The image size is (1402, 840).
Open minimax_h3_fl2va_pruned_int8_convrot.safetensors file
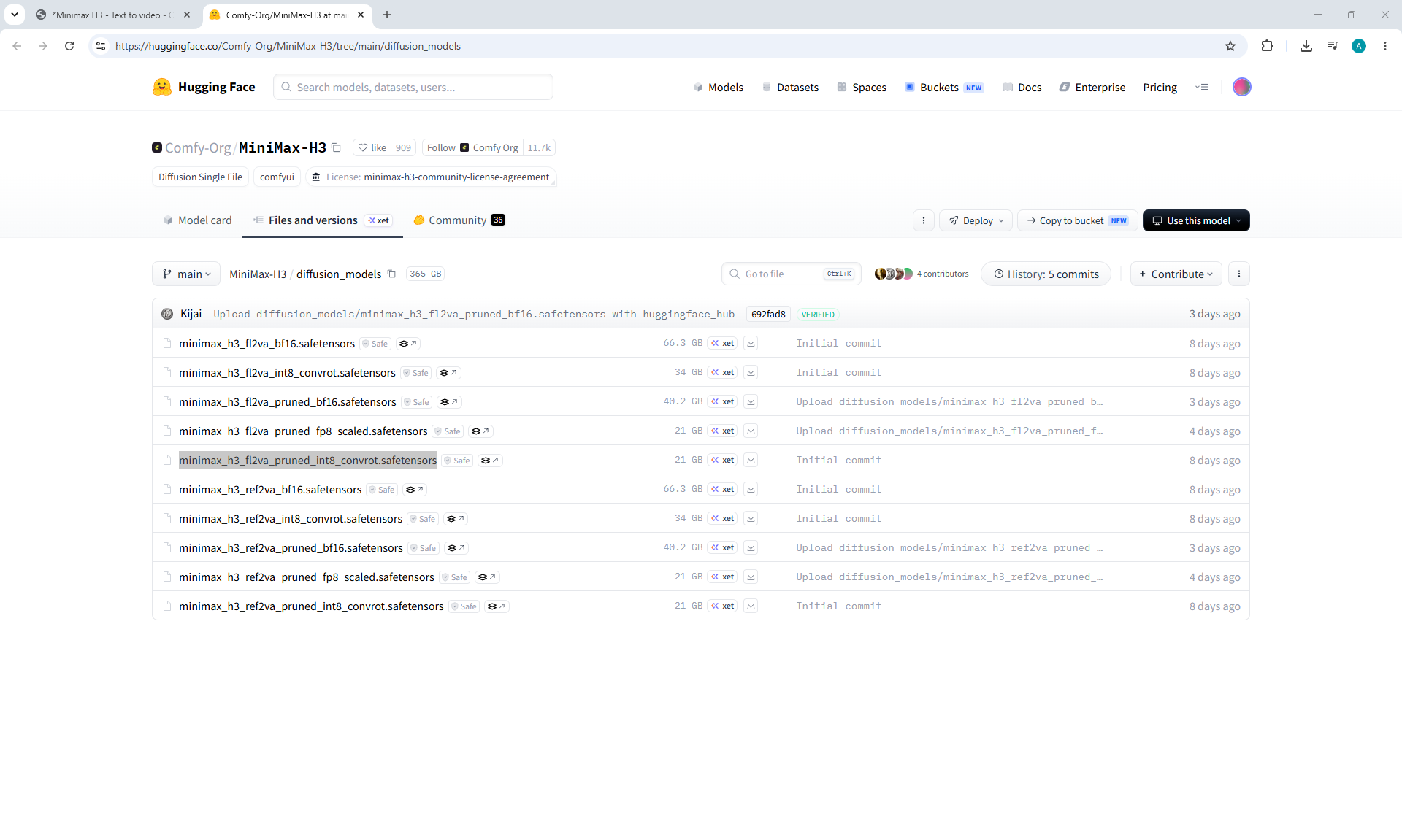307,461
